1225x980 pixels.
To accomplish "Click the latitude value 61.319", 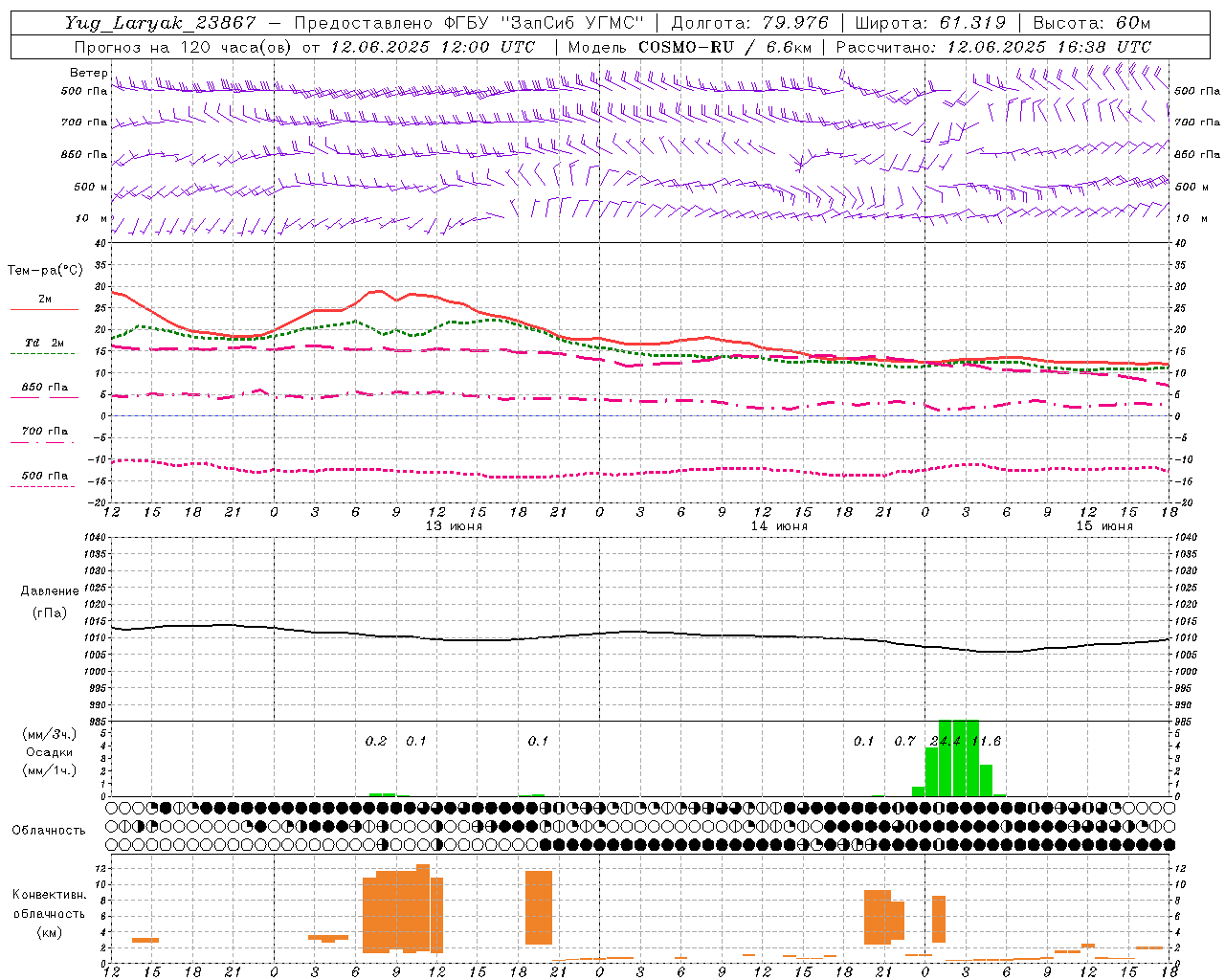I will click(971, 23).
